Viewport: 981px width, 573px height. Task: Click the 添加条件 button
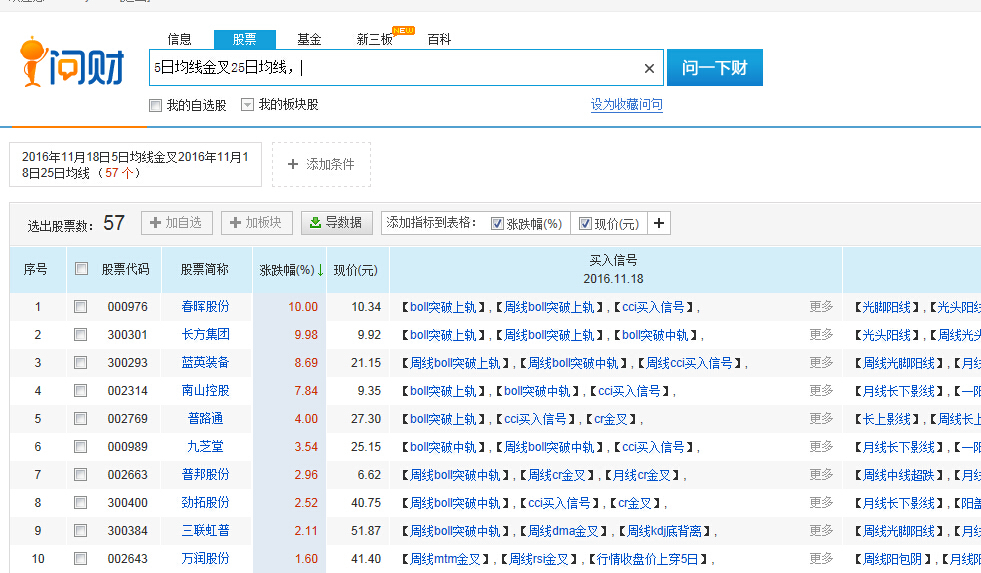point(322,165)
